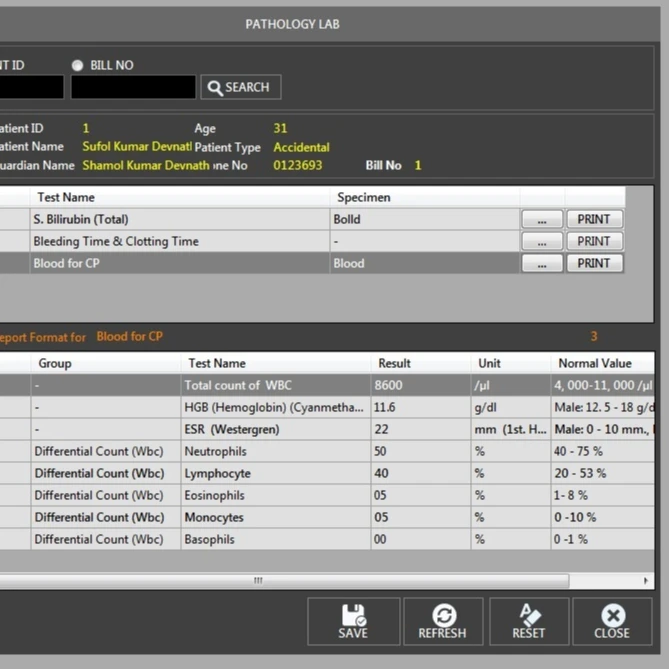Focus the BILL NO input field

coord(133,87)
